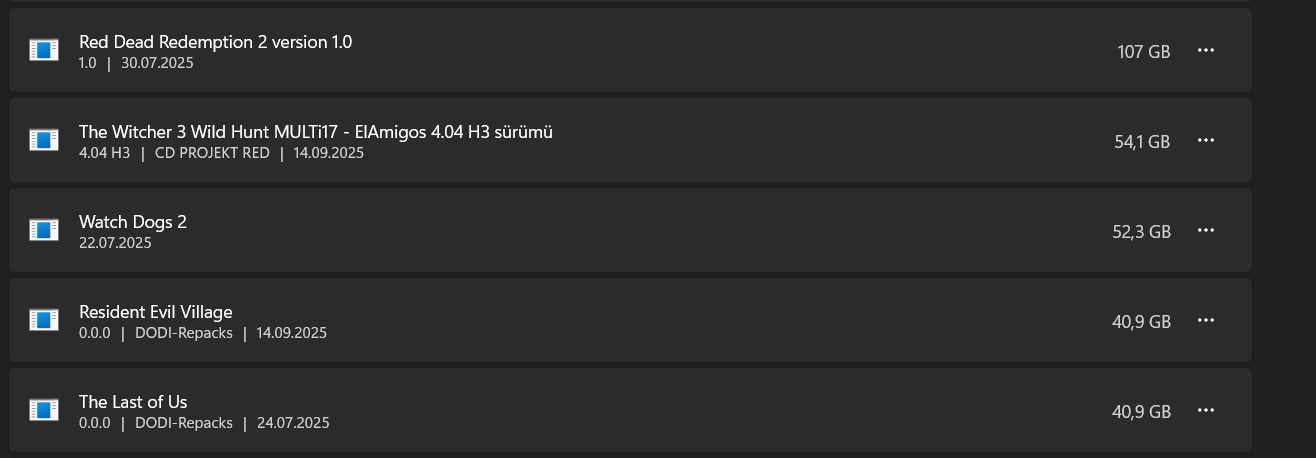Screen dimensions: 1316x458
Task: Open three-dot menu for Red Dead Redemption 2
Action: (1205, 50)
